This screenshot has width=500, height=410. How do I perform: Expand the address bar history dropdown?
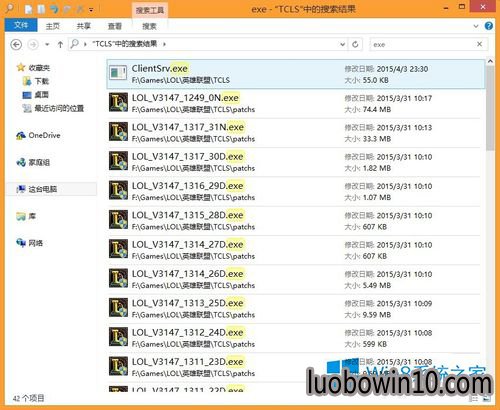pos(342,44)
